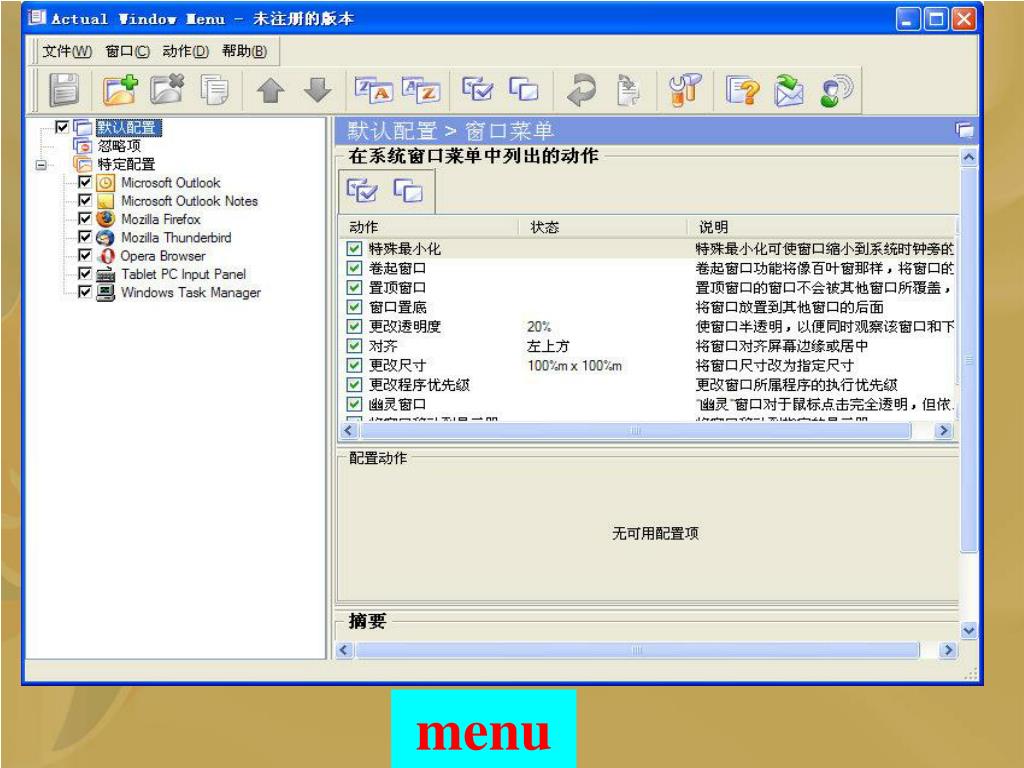Open the 窗口(C) menu

(x=127, y=51)
